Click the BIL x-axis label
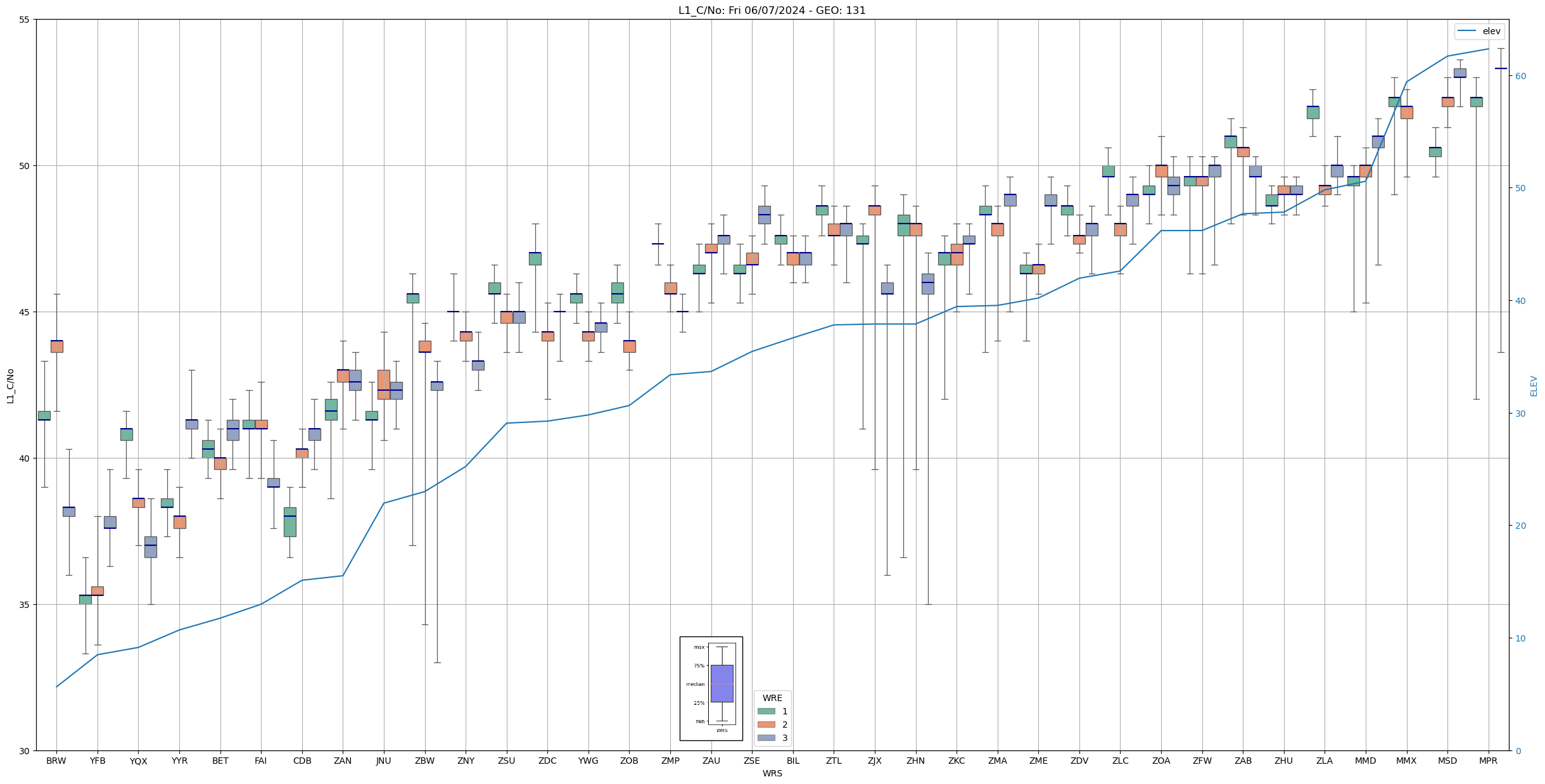Viewport: 1545px width, 784px height. [x=793, y=761]
